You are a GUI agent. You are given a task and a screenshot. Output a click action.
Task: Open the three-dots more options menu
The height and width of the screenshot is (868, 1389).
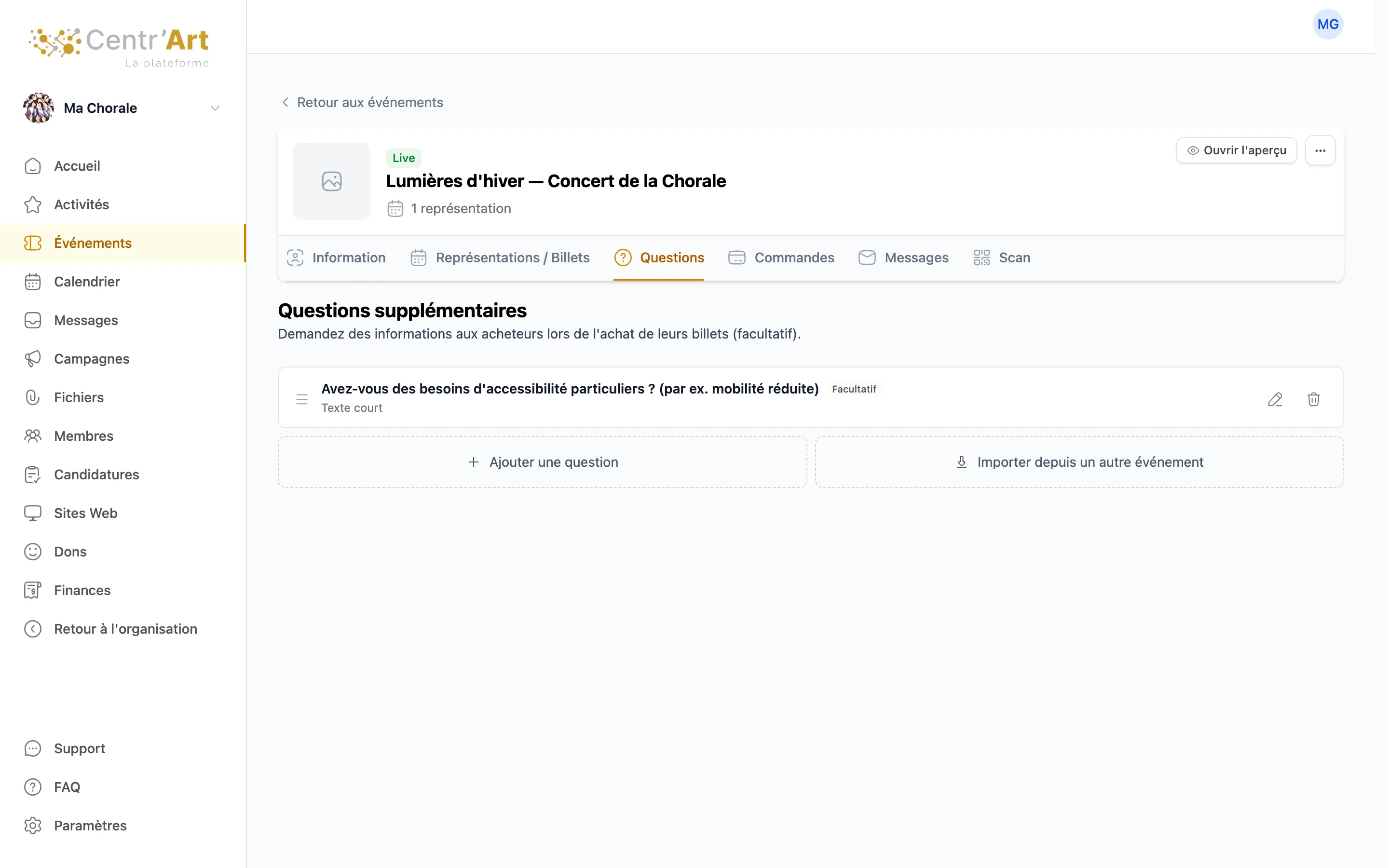(x=1320, y=150)
